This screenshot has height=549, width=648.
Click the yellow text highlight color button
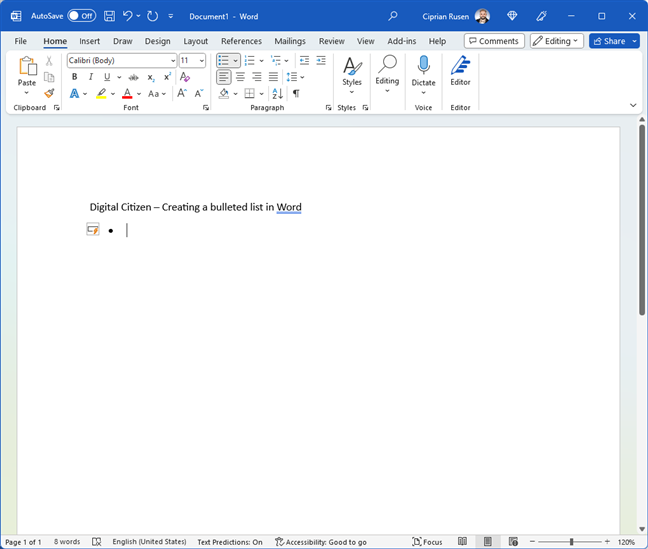pos(101,94)
